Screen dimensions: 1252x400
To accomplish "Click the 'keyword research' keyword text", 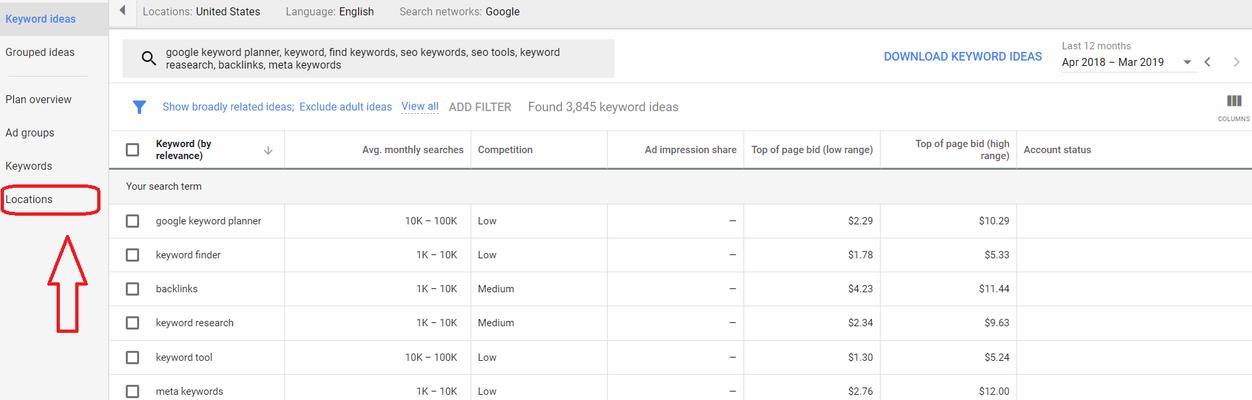I will 195,323.
